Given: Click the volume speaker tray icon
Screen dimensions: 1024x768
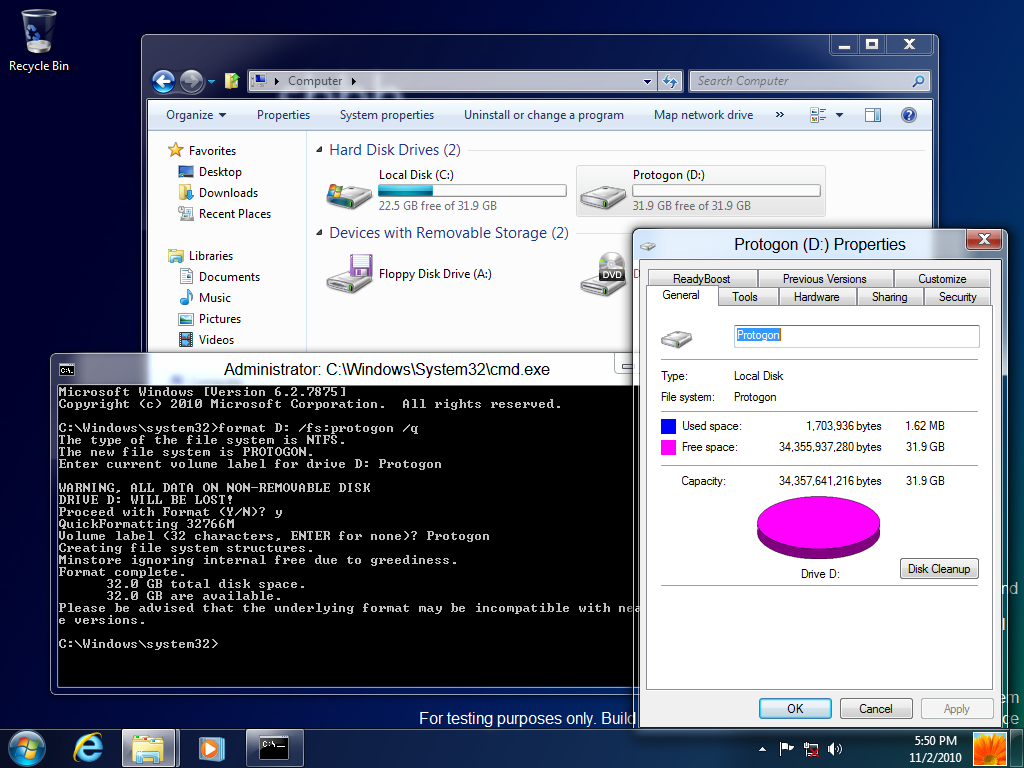Looking at the screenshot, I should (835, 748).
